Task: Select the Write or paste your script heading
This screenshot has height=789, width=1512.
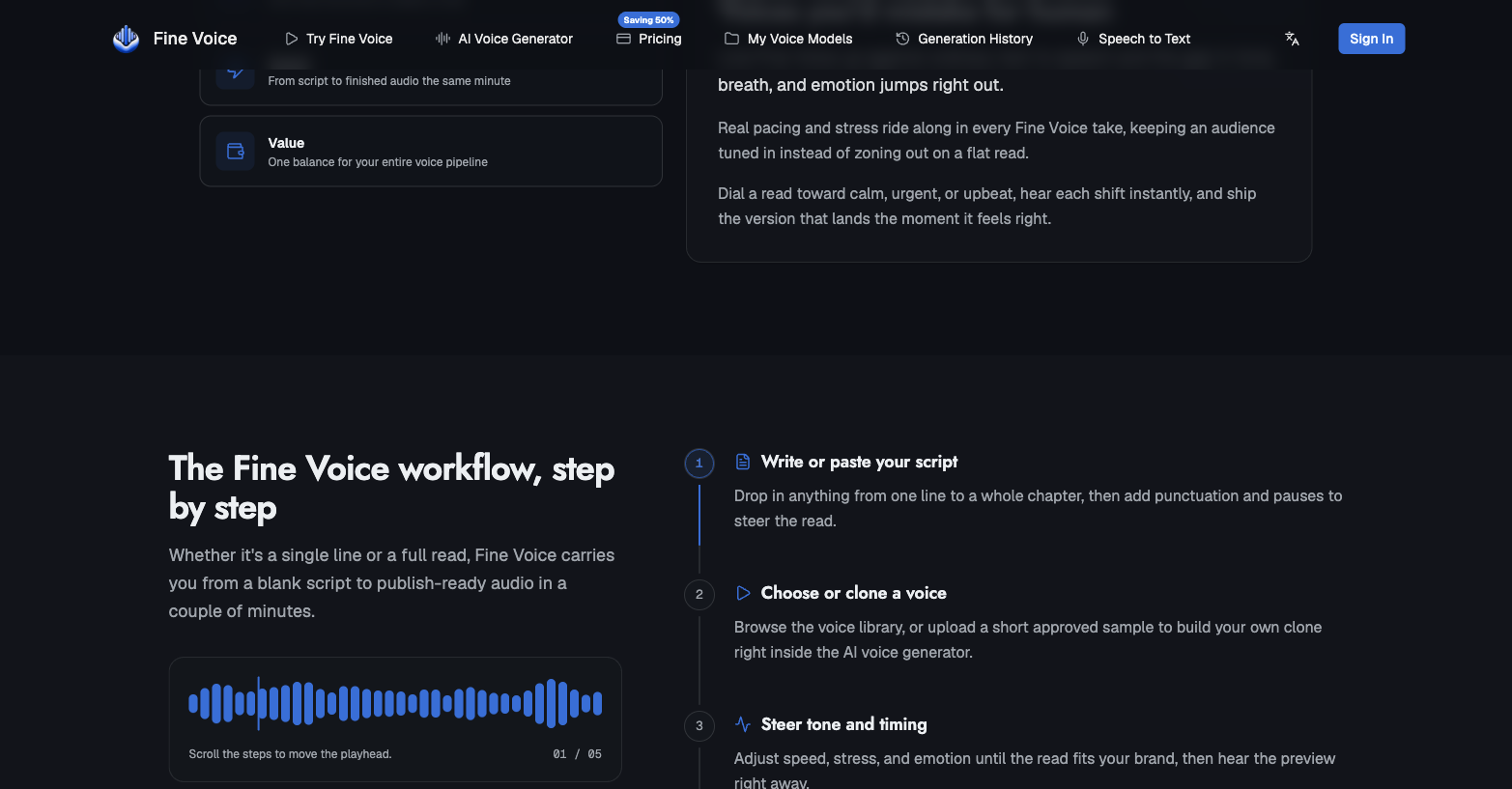Action: 859,462
